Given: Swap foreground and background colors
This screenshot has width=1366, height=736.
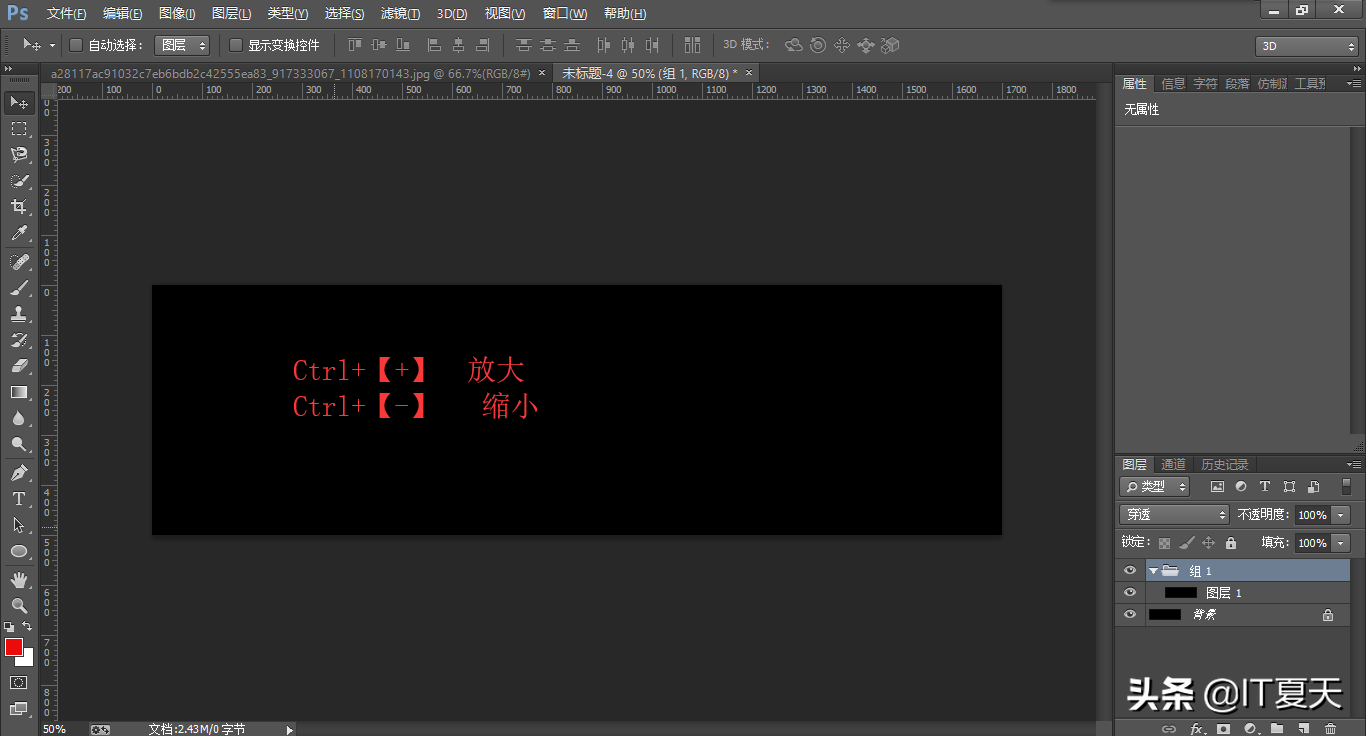Looking at the screenshot, I should pyautogui.click(x=27, y=626).
